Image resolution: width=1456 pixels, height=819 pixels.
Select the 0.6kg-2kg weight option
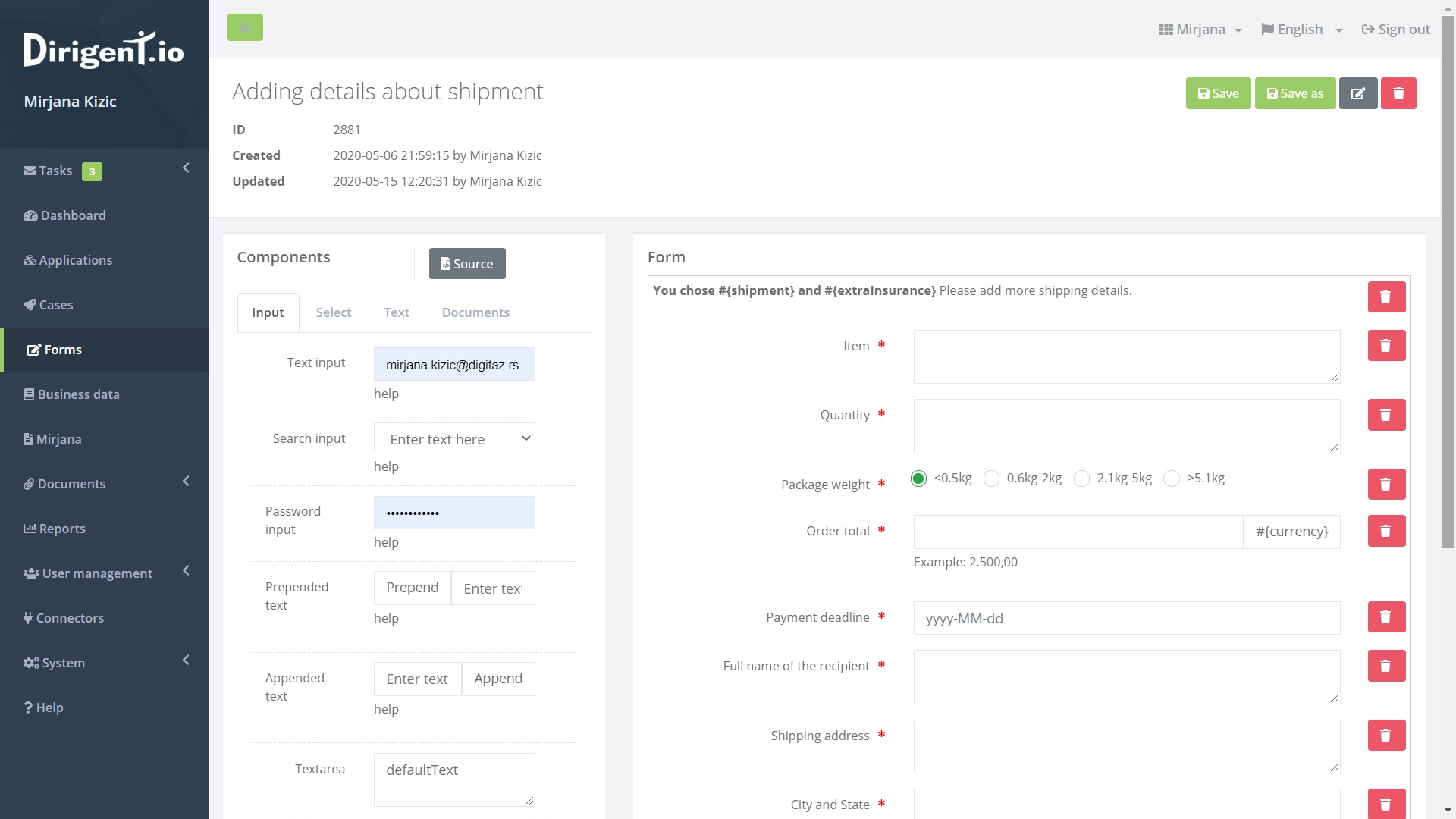(991, 479)
